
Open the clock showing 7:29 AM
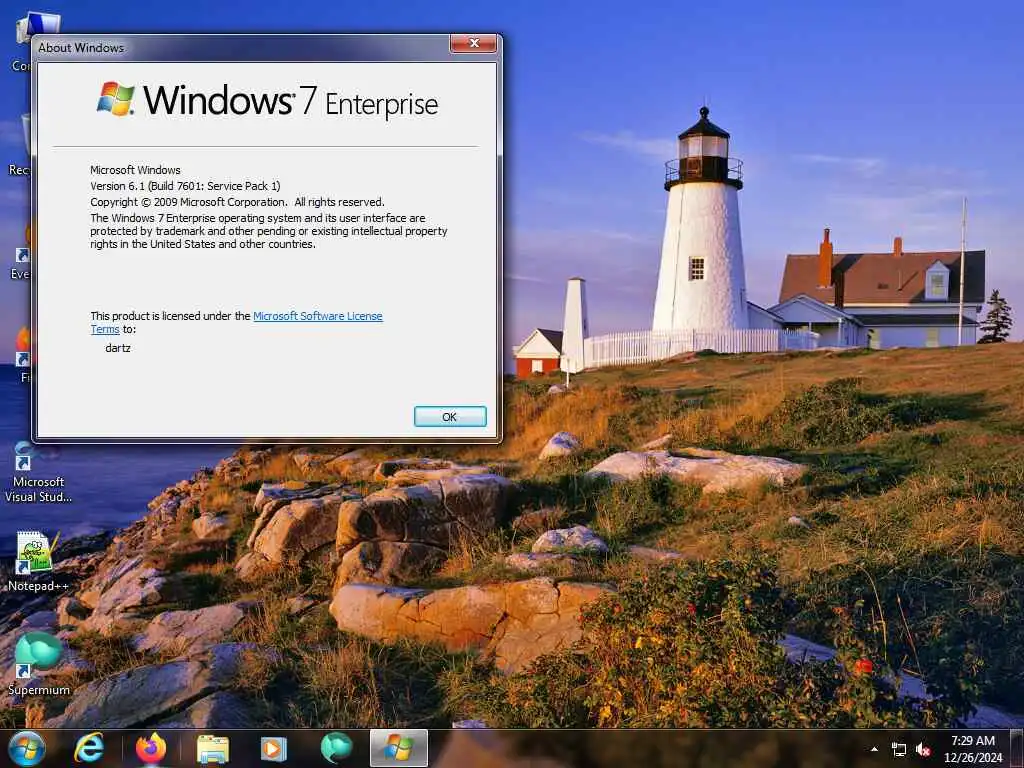point(972,749)
